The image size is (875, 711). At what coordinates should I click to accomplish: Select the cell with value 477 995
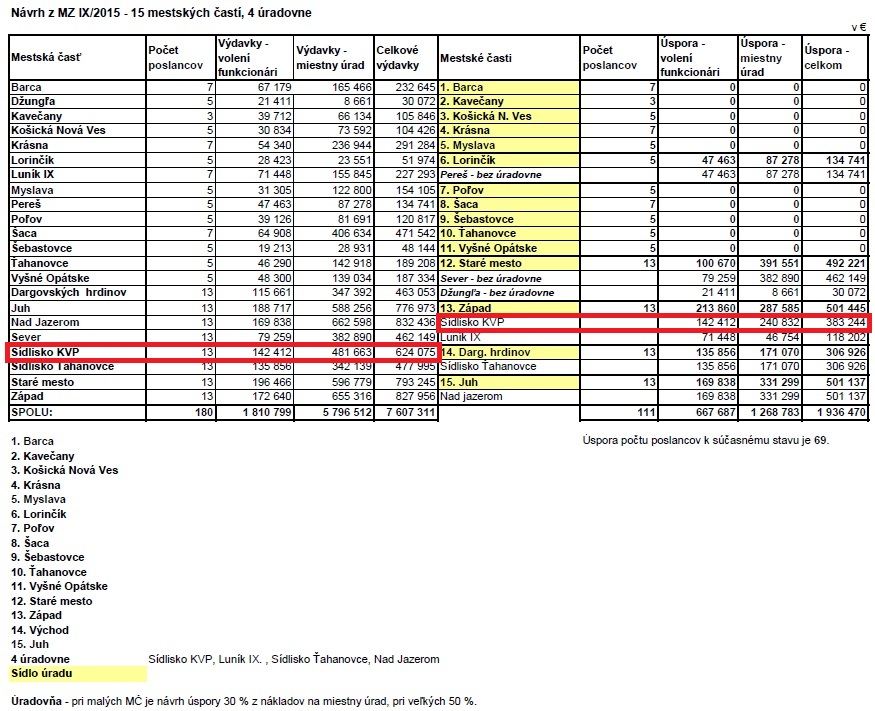(x=415, y=366)
